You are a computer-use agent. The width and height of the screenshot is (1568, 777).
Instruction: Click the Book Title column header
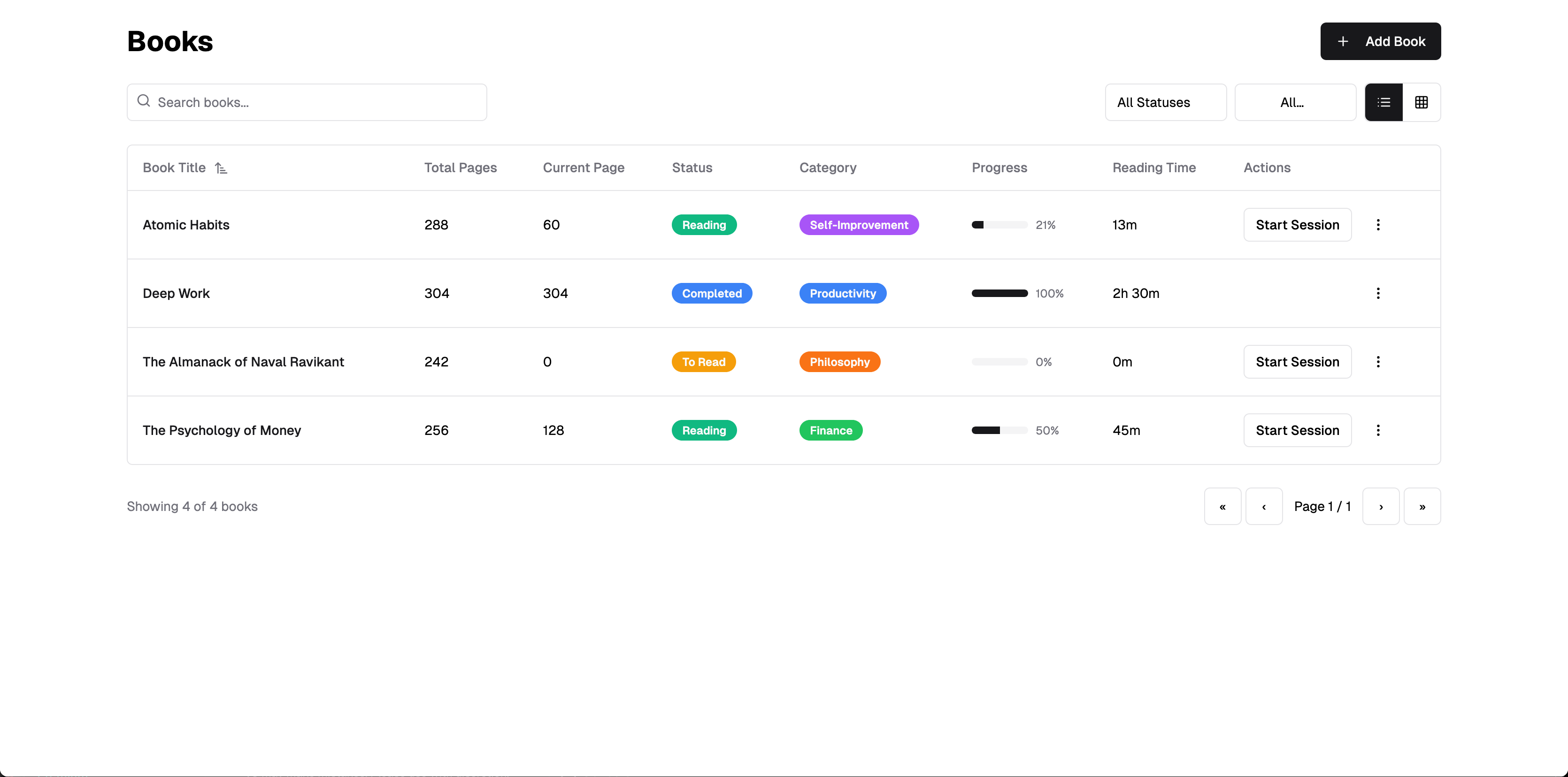pyautogui.click(x=174, y=168)
